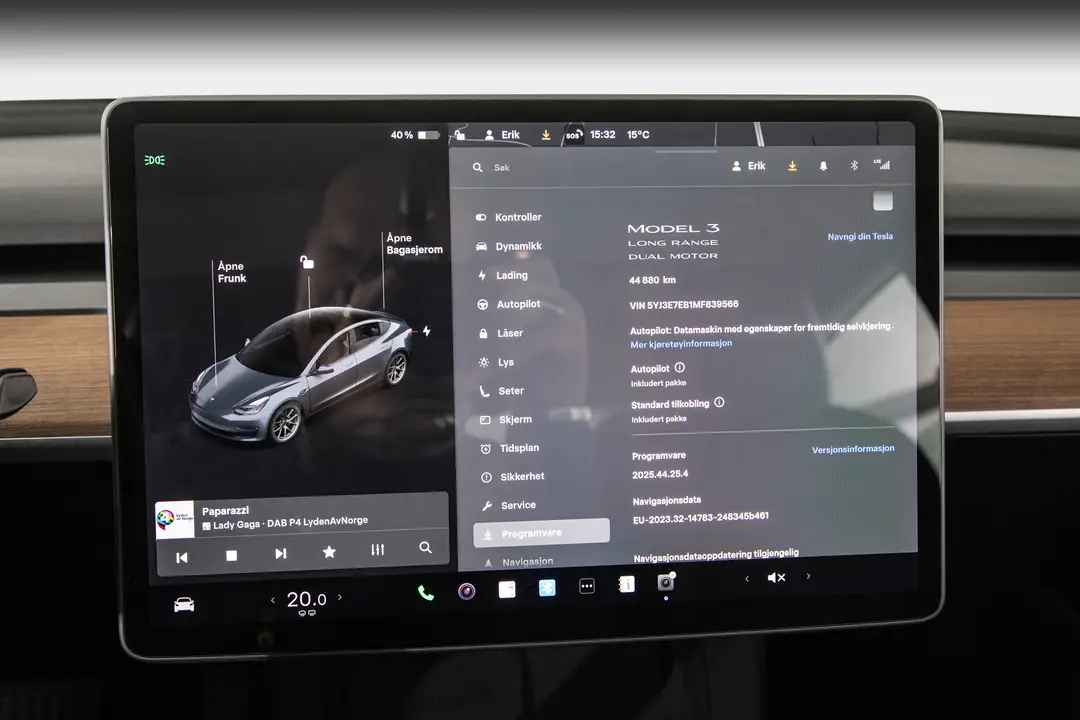Open the phone app
The height and width of the screenshot is (720, 1080).
tap(426, 593)
